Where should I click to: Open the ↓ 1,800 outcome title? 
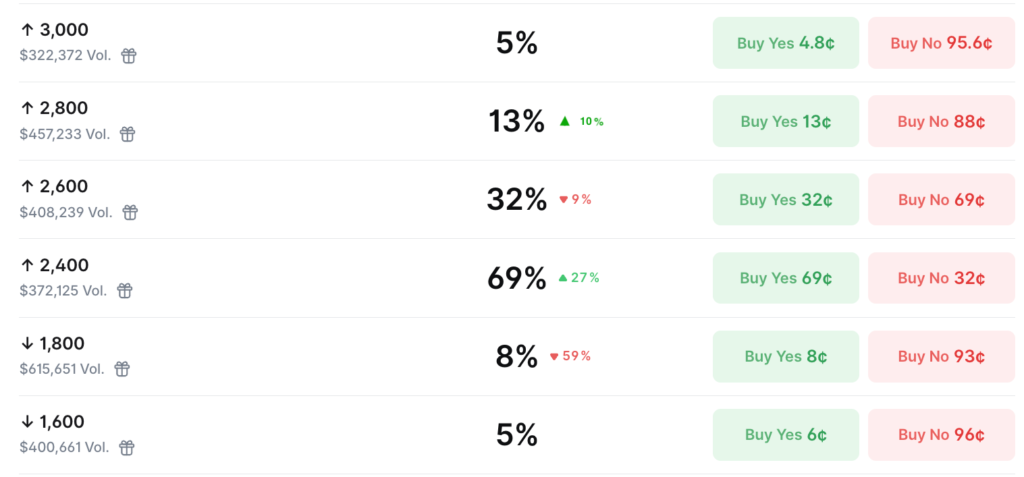[54, 343]
